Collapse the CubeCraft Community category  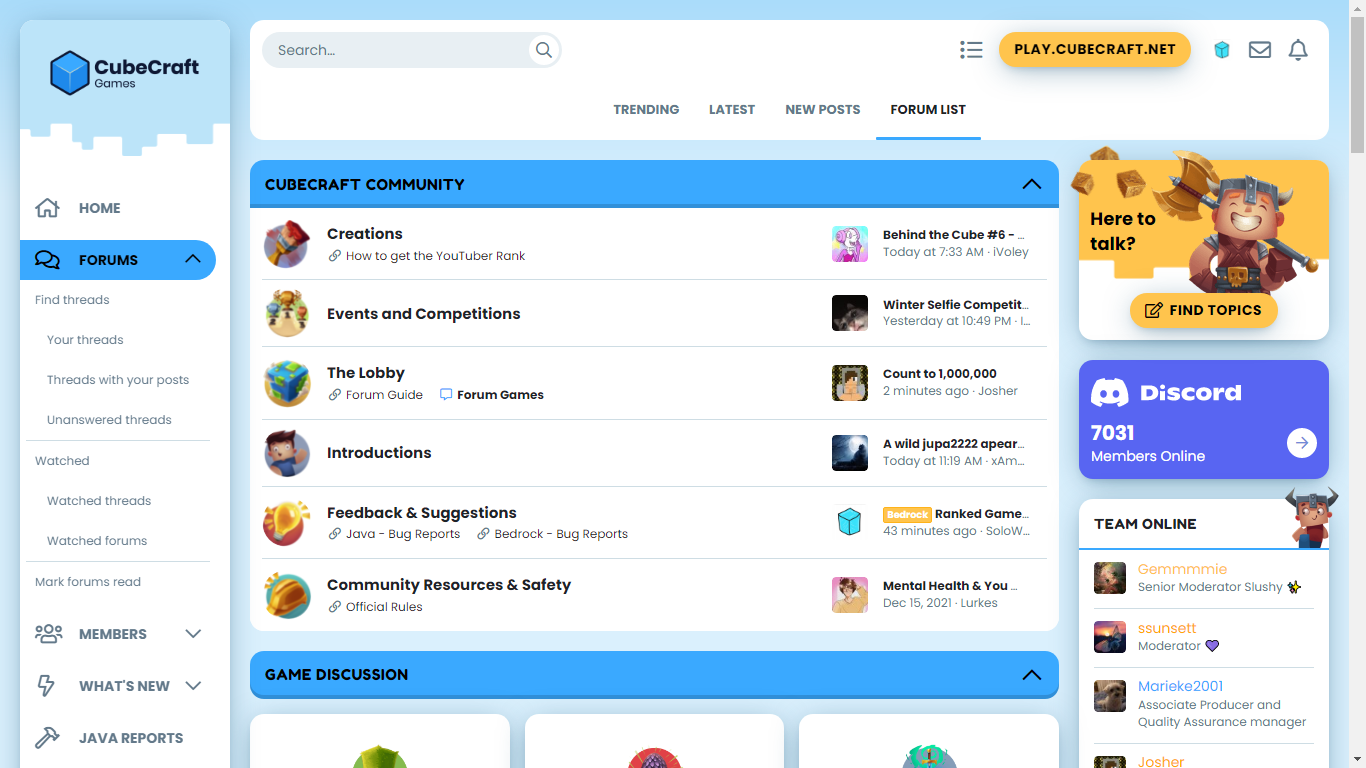(1032, 184)
